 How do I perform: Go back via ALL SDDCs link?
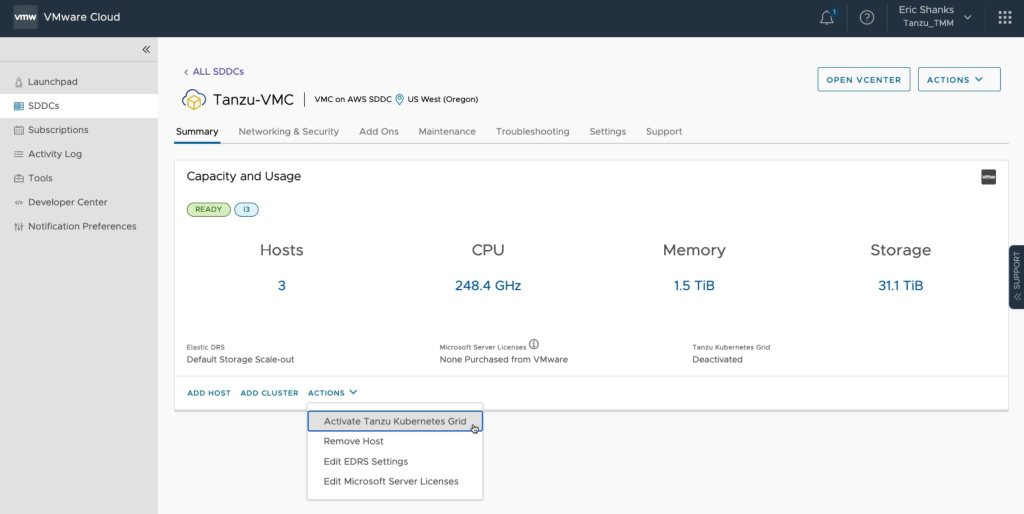click(x=214, y=72)
